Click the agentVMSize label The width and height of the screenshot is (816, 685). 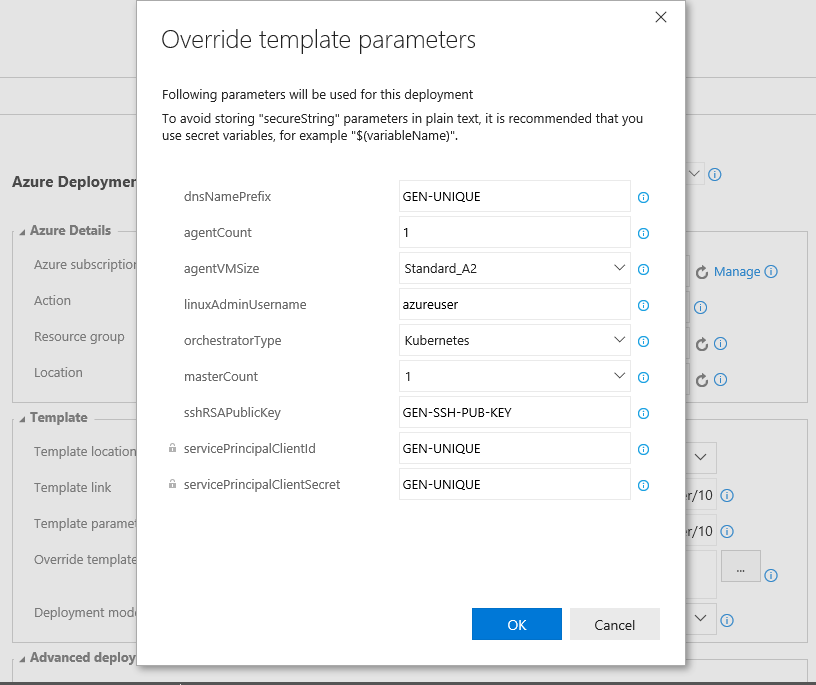point(222,269)
